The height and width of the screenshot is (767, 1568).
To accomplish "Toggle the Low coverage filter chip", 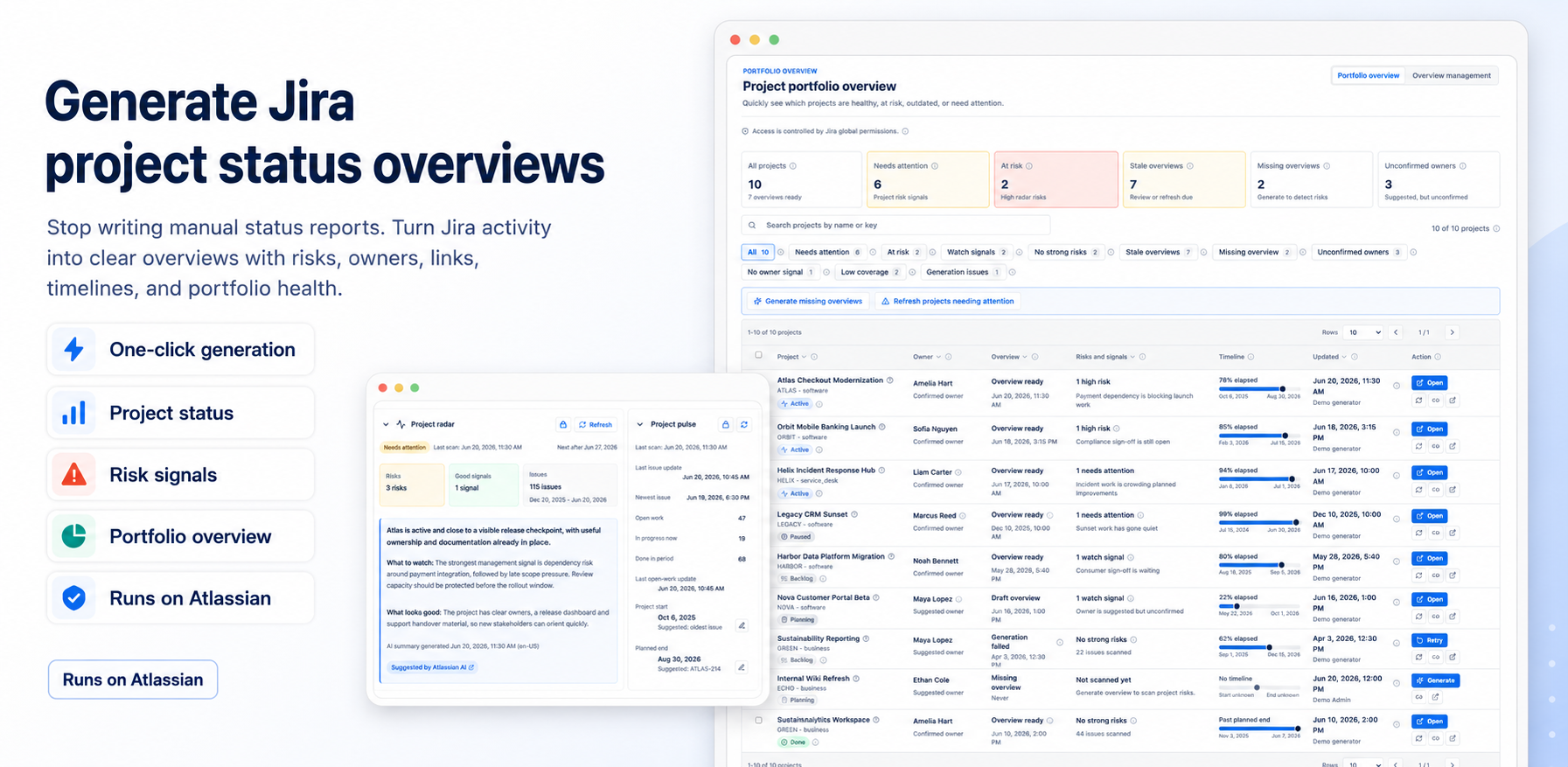I will click(x=870, y=272).
